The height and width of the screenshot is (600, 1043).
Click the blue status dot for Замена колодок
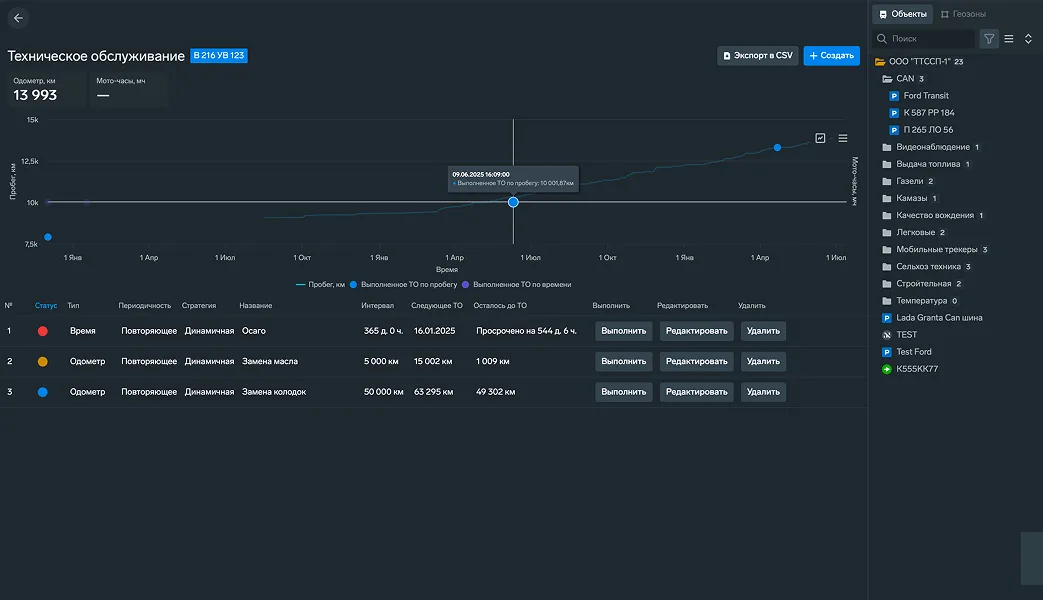[x=43, y=392]
